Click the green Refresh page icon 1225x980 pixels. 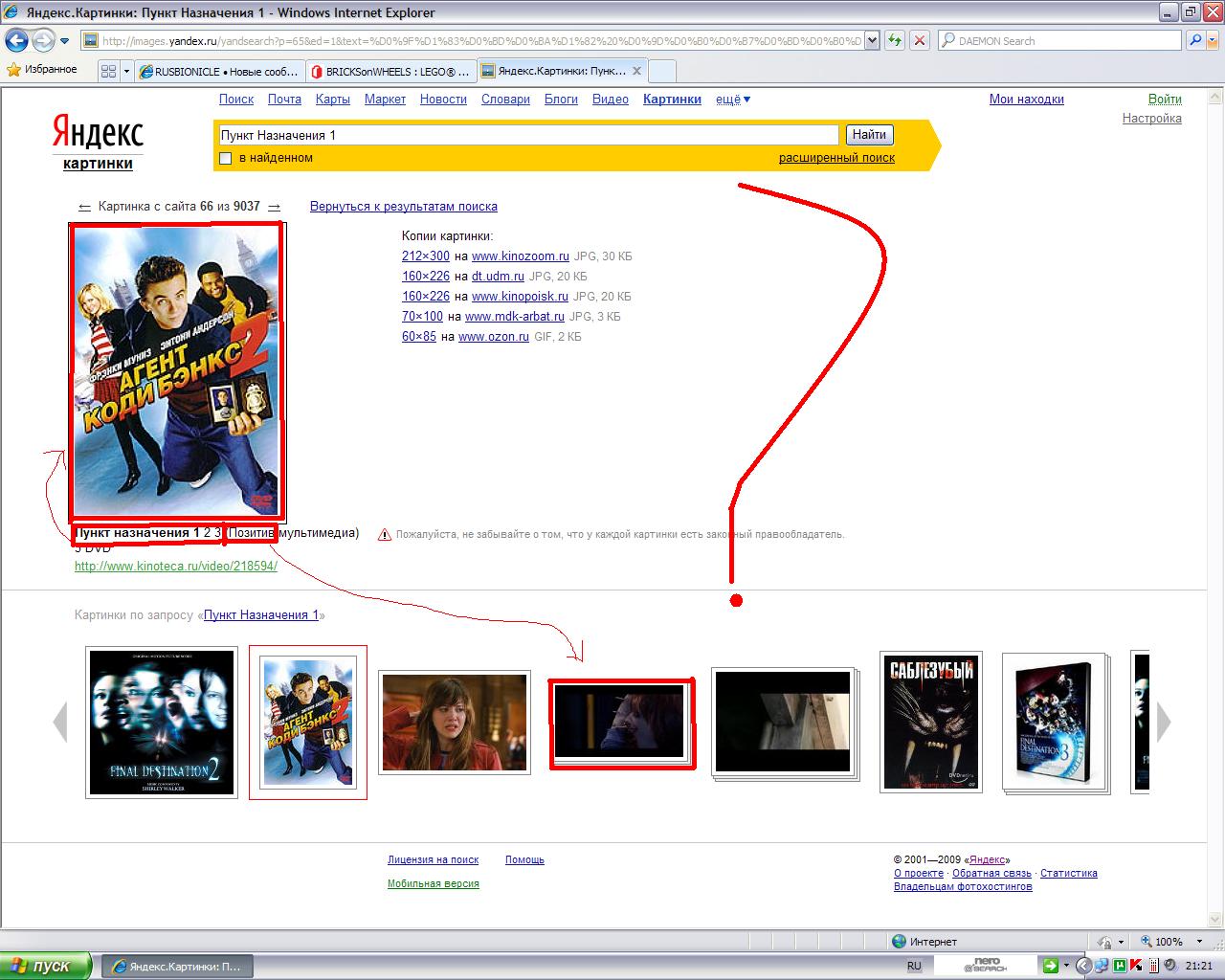coord(895,40)
